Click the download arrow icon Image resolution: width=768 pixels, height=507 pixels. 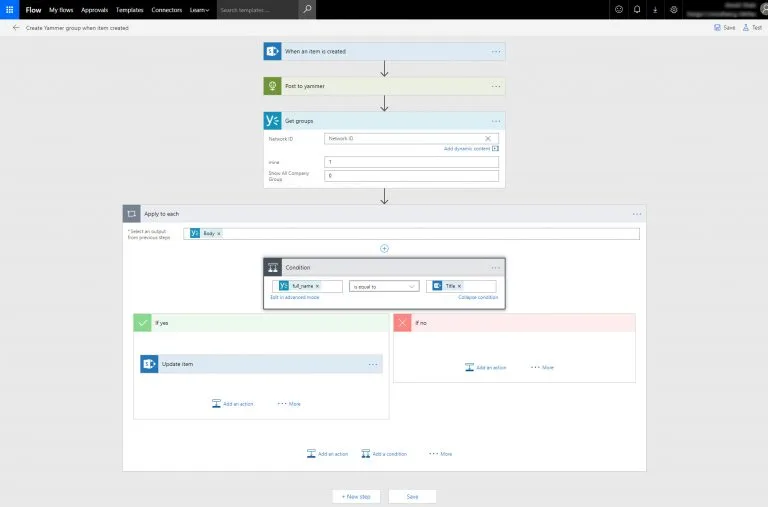(655, 9)
